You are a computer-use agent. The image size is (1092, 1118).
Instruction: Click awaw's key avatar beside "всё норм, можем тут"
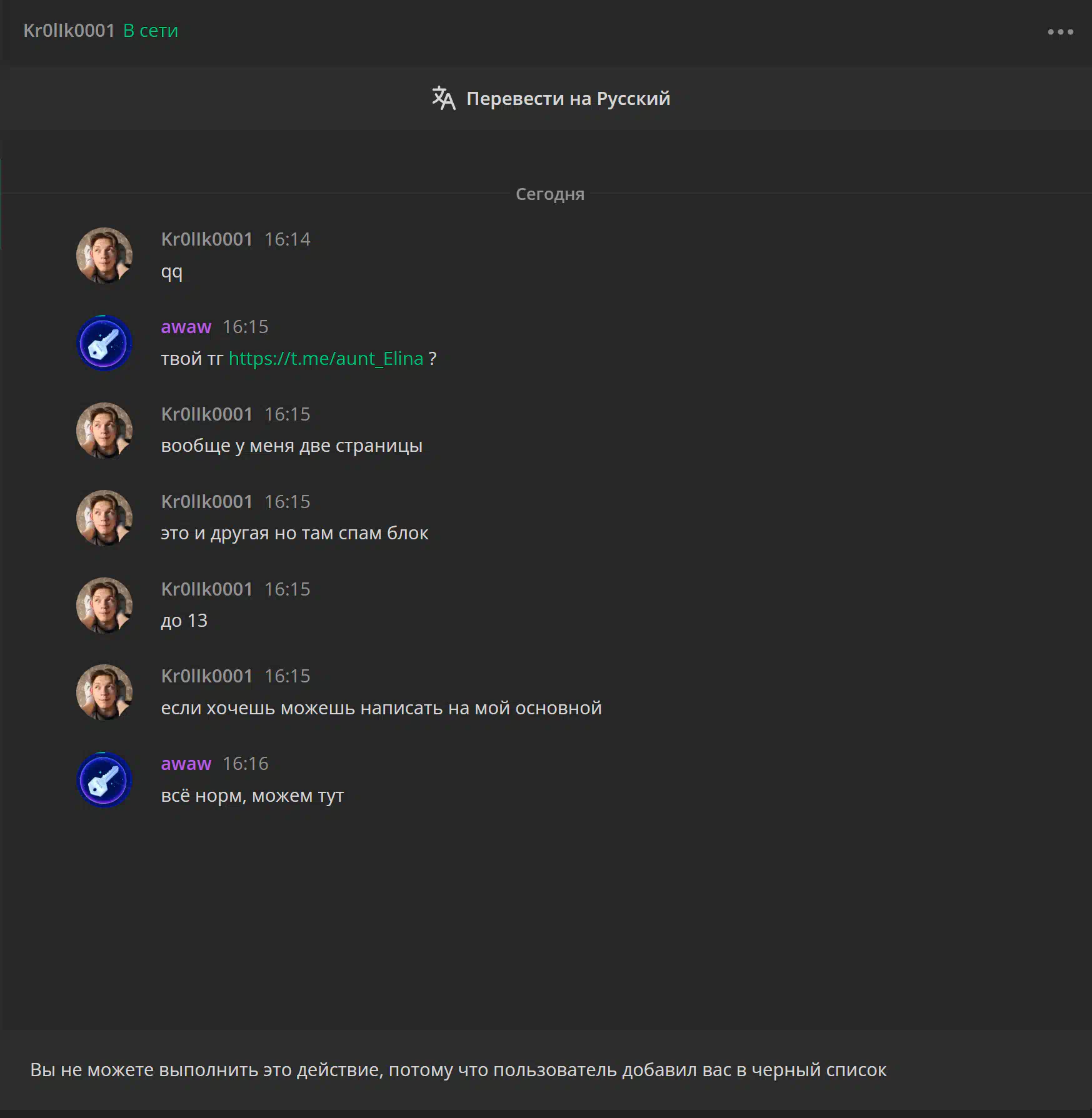pyautogui.click(x=104, y=779)
